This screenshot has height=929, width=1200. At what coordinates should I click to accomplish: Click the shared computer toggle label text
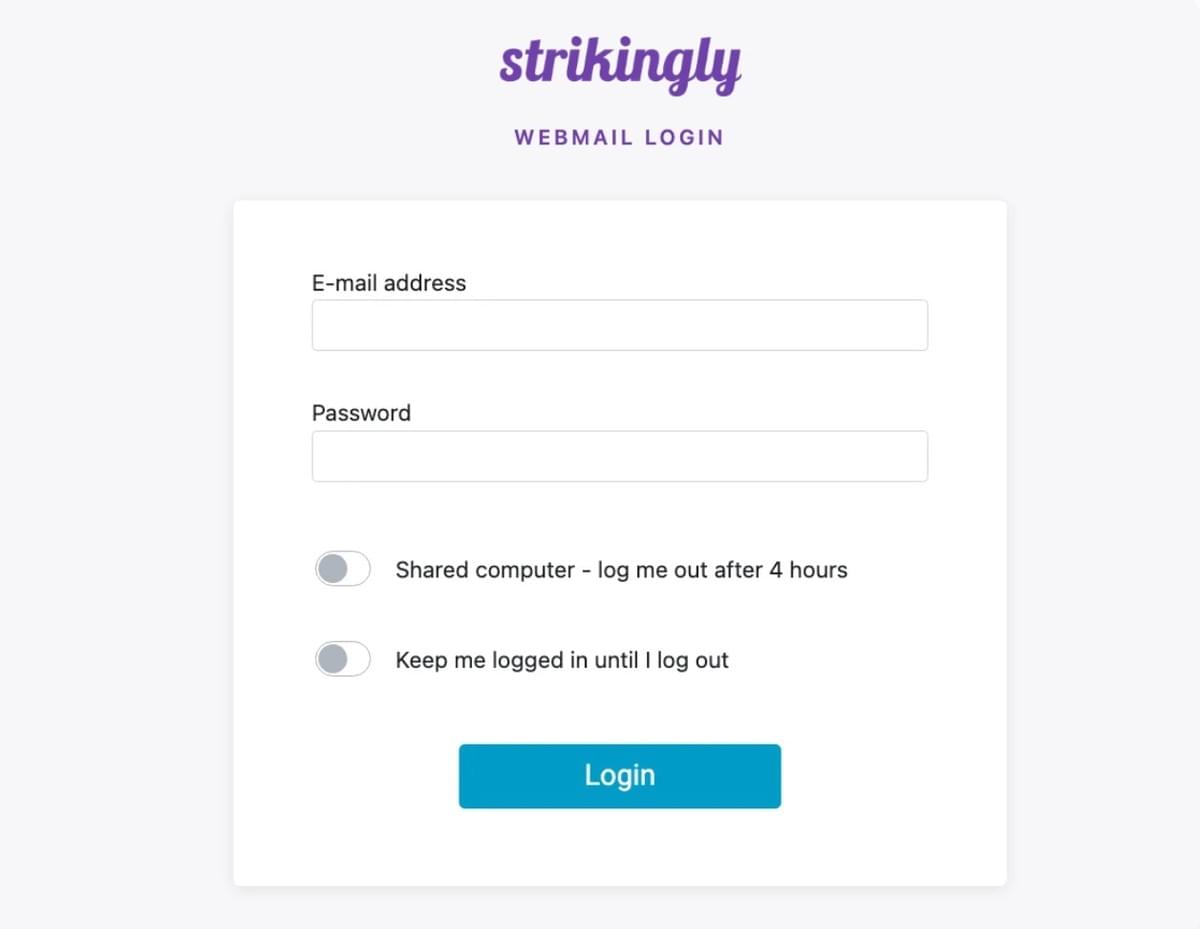point(622,569)
